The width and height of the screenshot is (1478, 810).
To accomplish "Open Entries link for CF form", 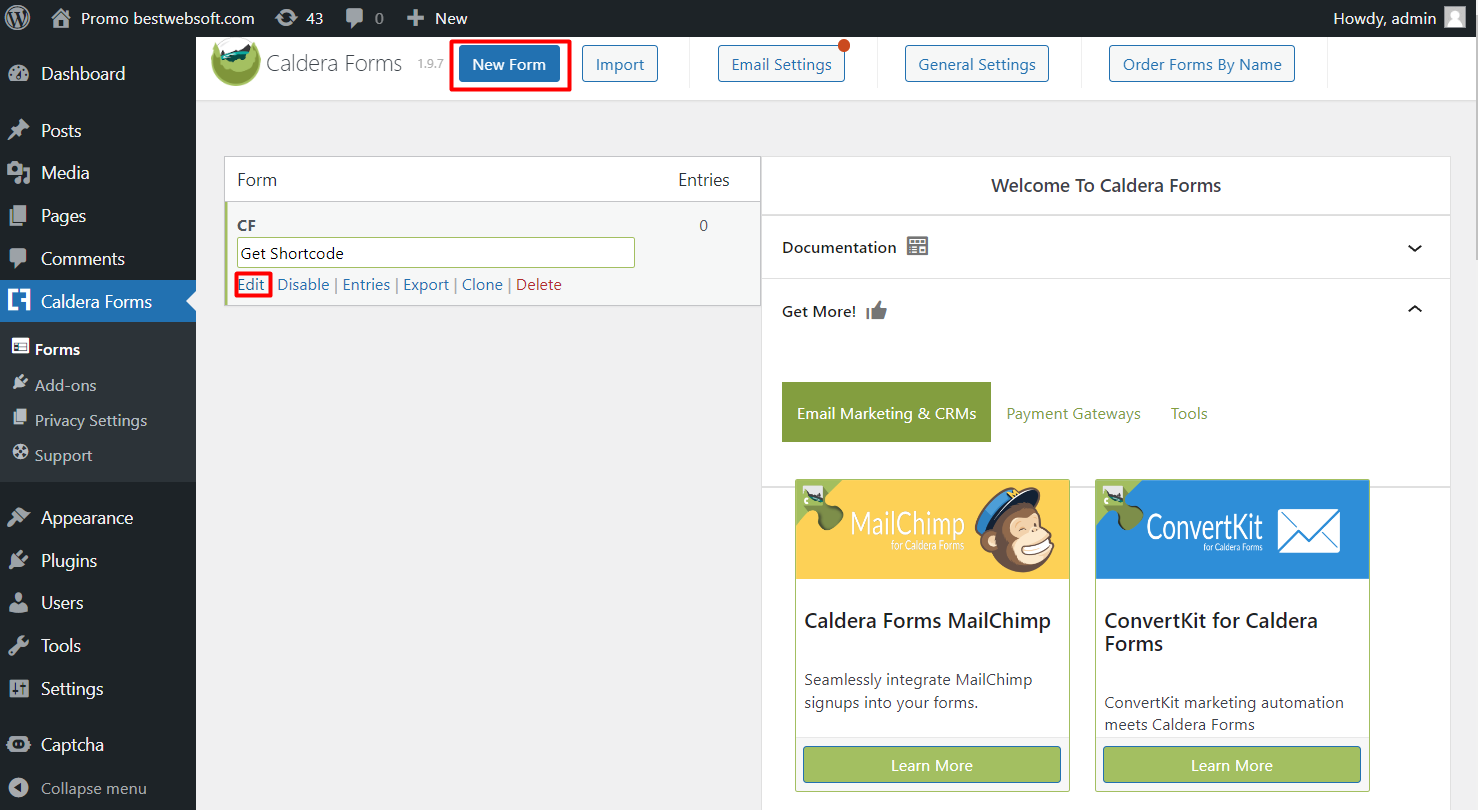I will tap(366, 285).
